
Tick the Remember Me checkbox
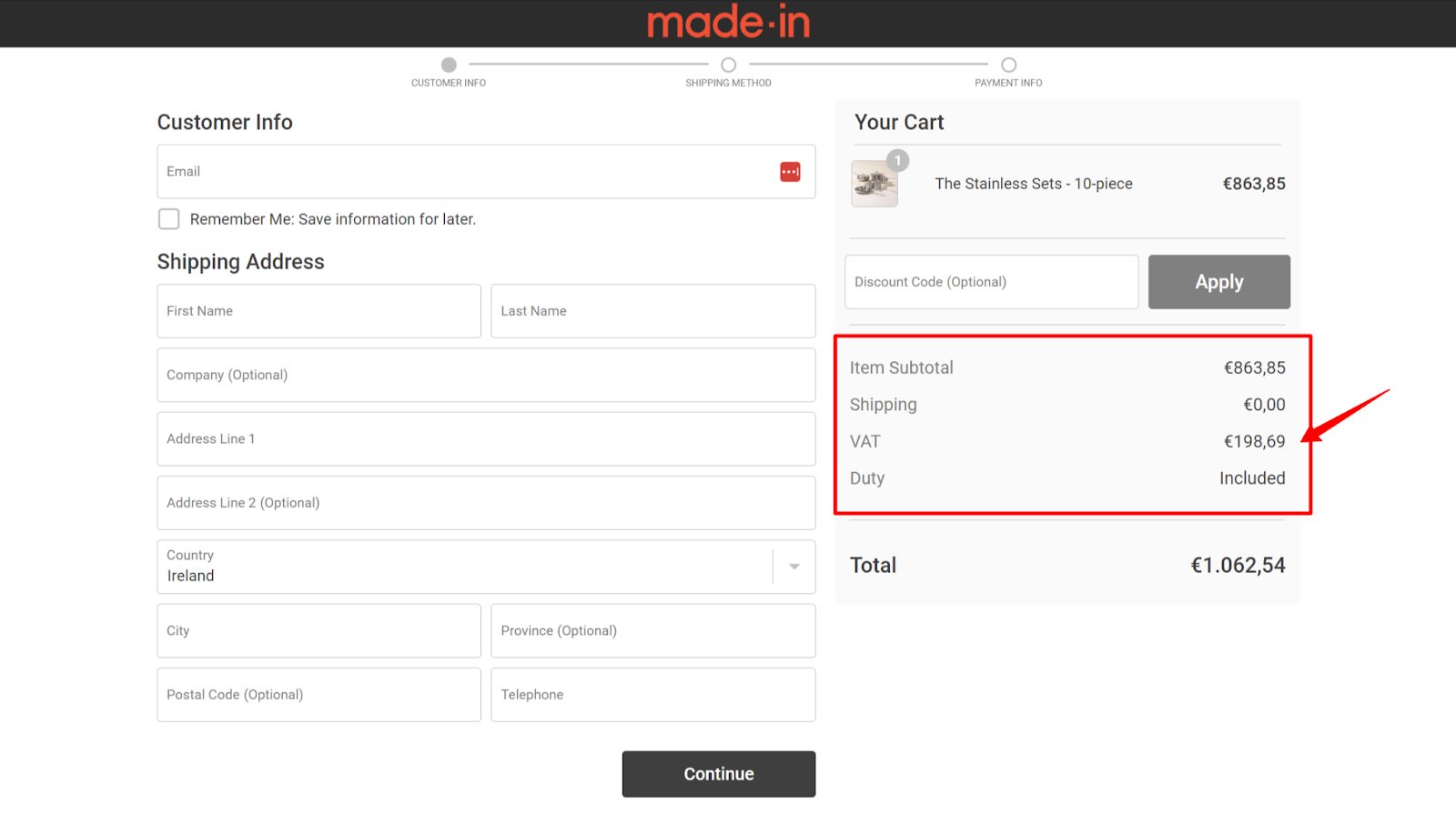[x=168, y=219]
